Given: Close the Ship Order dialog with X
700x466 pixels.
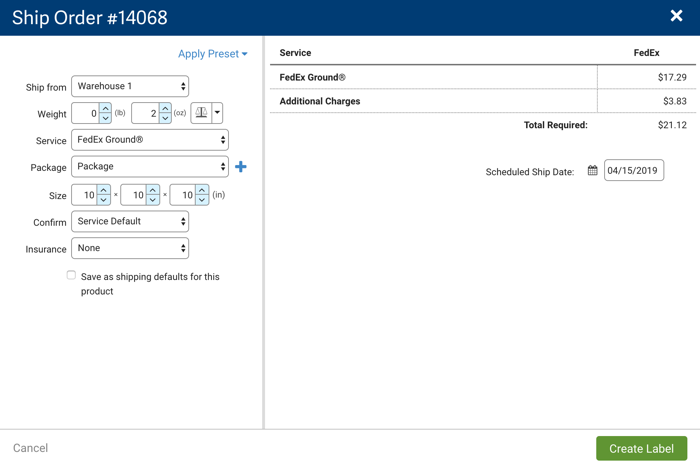Looking at the screenshot, I should (676, 16).
